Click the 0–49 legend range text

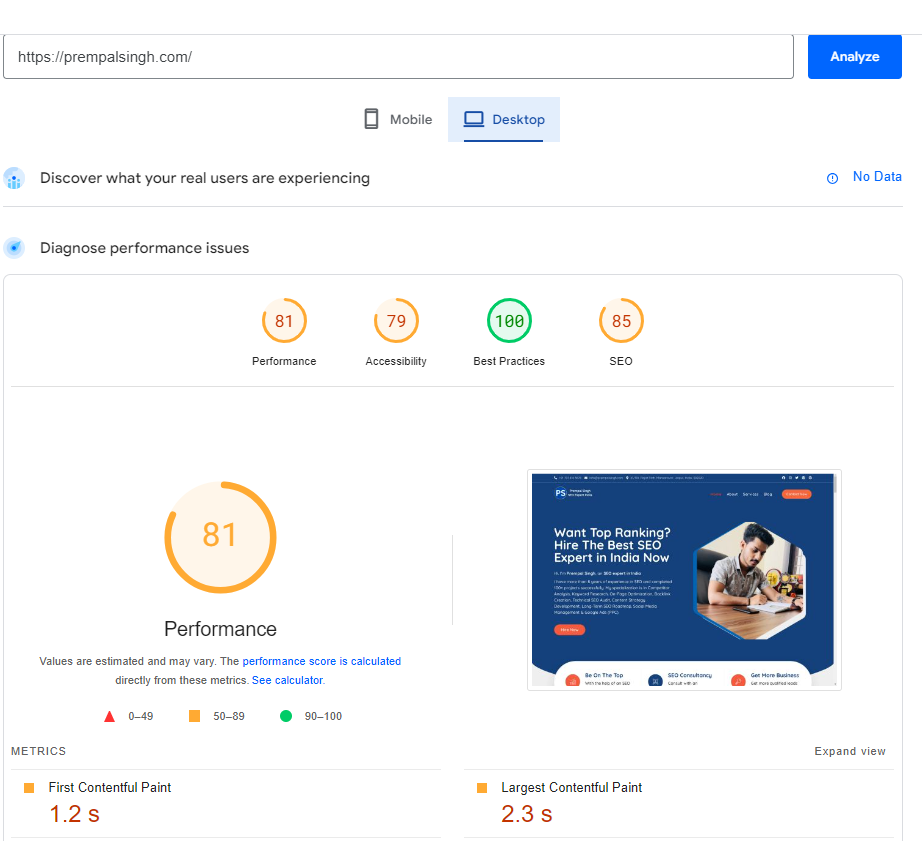pos(141,716)
